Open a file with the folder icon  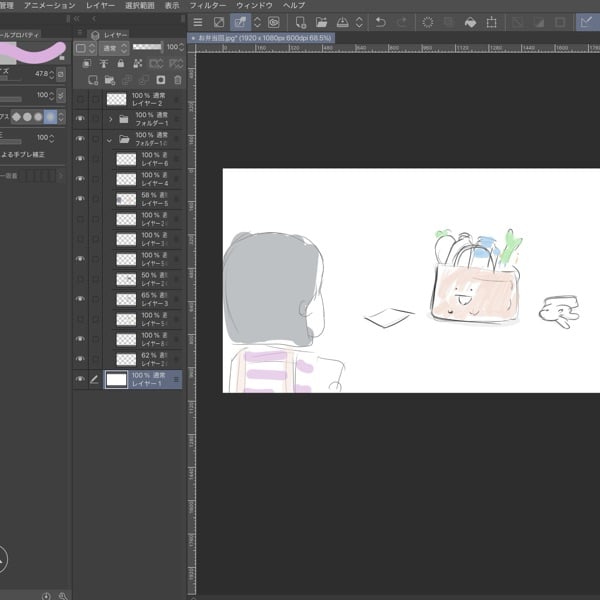[322, 22]
